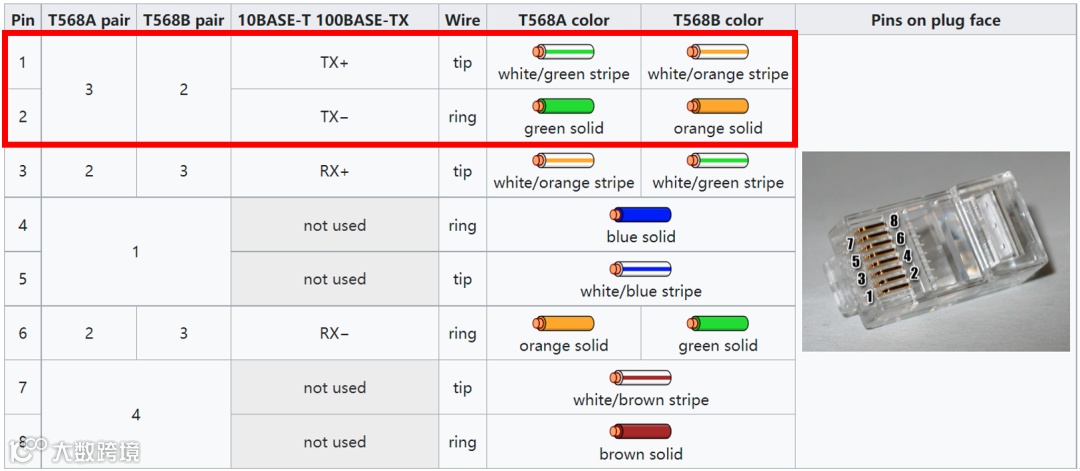Click the RX− cell for pin 6
The width and height of the screenshot is (1080, 471).
click(335, 333)
